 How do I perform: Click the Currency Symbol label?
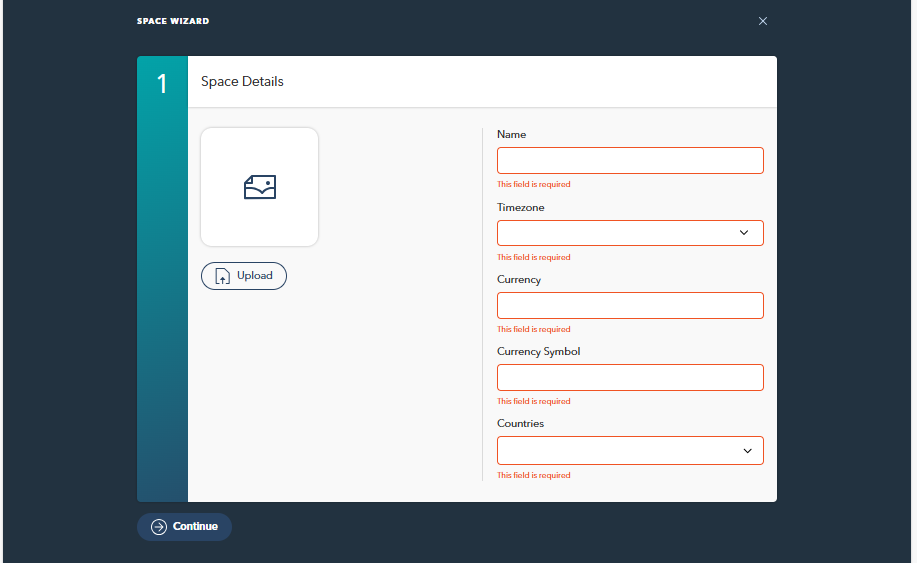click(538, 351)
